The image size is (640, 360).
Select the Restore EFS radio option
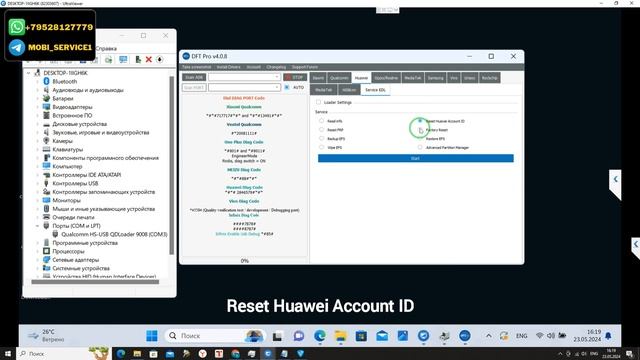(420, 138)
